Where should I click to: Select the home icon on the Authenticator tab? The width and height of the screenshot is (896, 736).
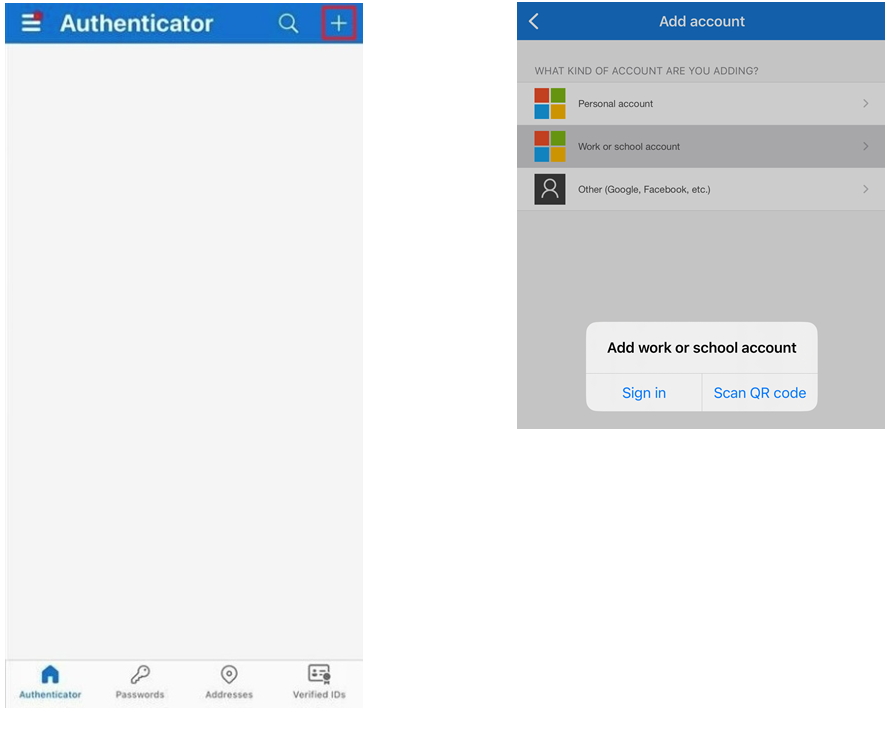pos(49,676)
